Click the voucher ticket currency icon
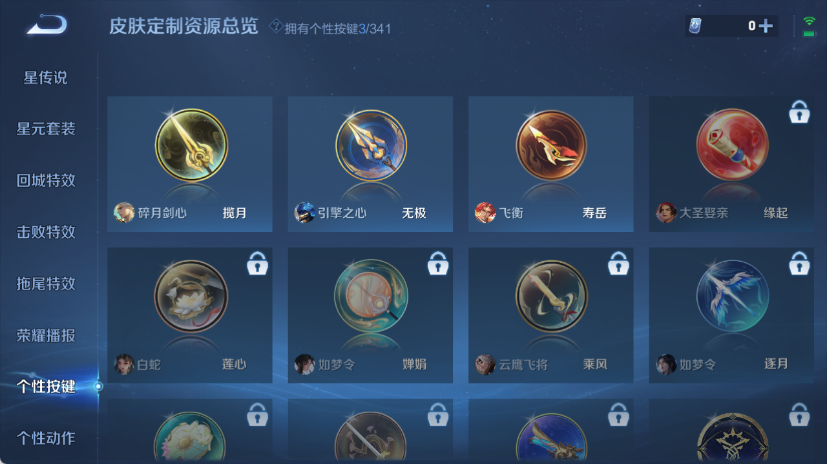The height and width of the screenshot is (464, 827). click(x=696, y=25)
